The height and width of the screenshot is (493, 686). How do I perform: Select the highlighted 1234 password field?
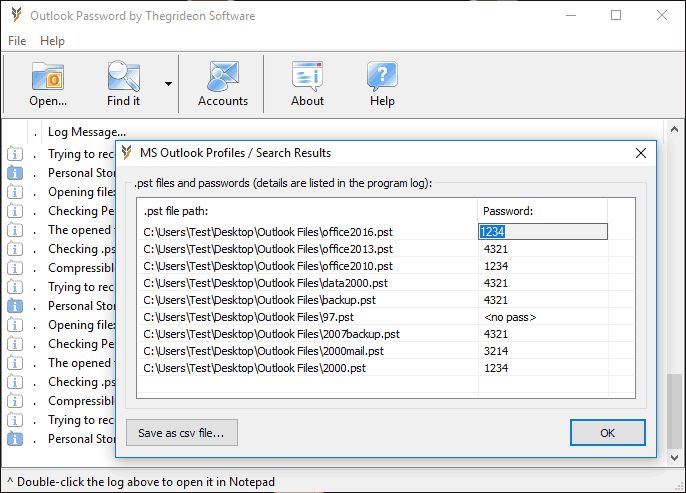tap(542, 231)
